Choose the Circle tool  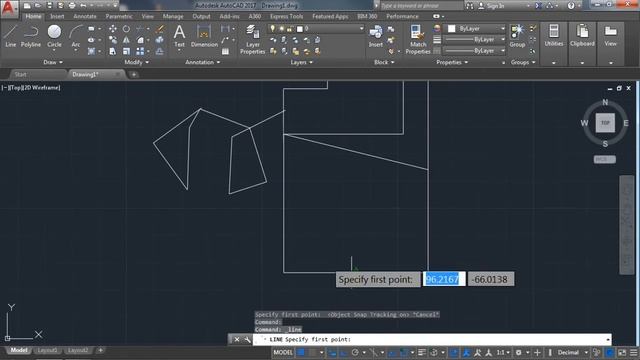pyautogui.click(x=54, y=36)
